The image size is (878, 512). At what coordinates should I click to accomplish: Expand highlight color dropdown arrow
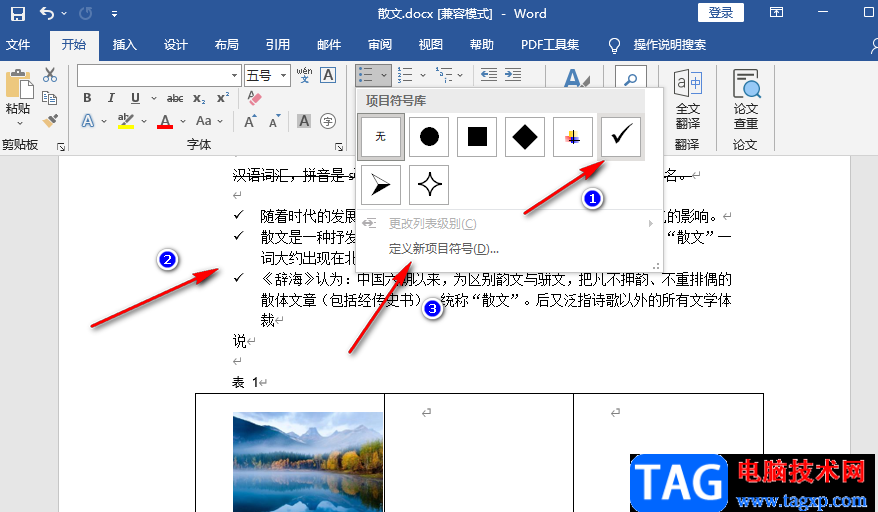[x=144, y=121]
